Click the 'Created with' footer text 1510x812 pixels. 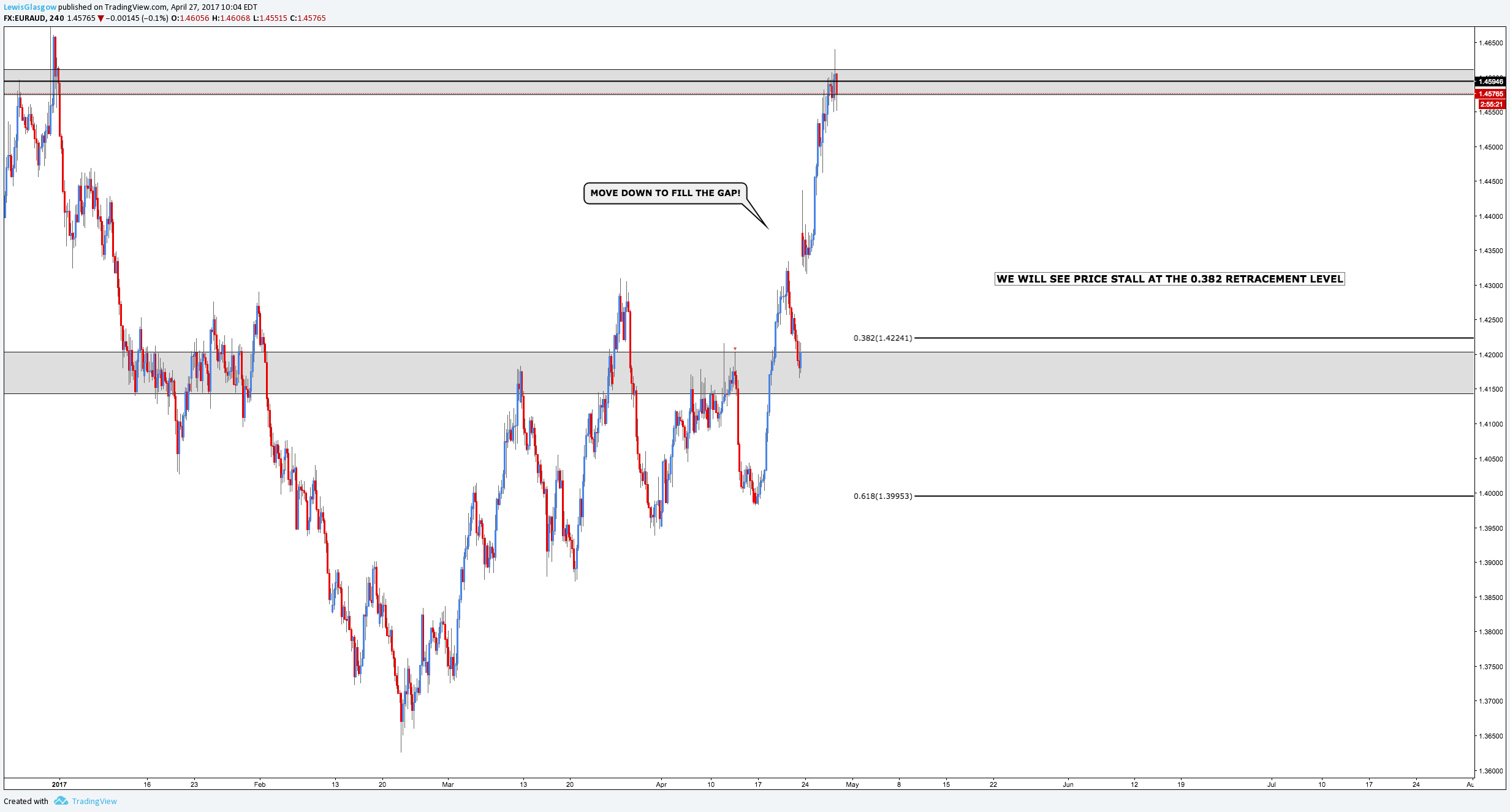(26, 801)
